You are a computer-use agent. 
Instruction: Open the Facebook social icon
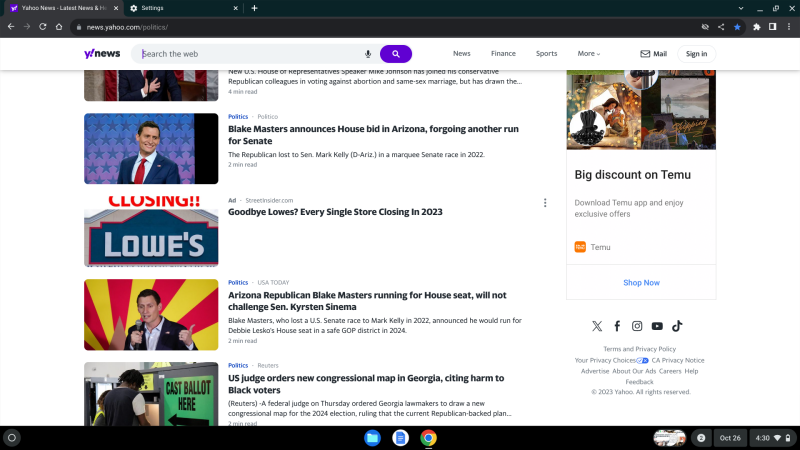pyautogui.click(x=617, y=326)
